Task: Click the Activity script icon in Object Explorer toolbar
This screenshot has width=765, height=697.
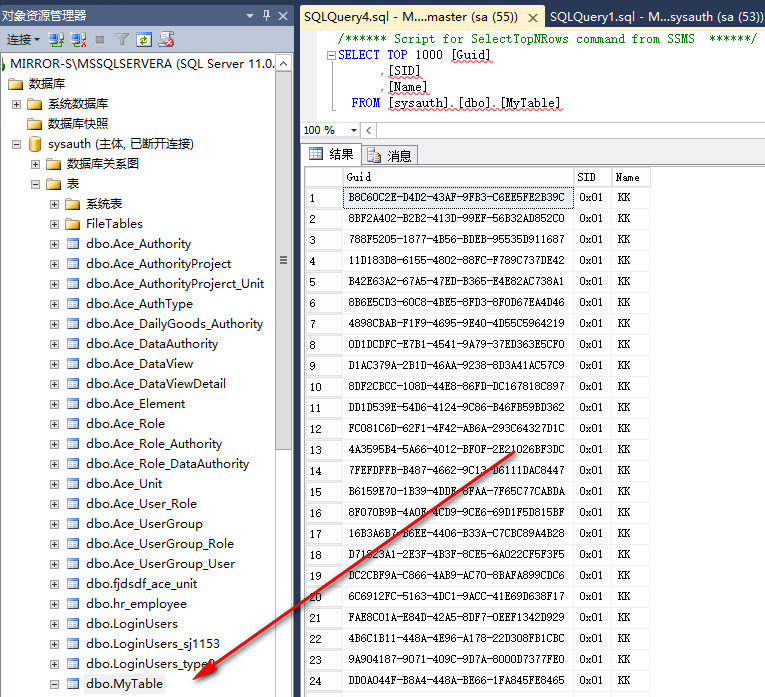Action: pos(166,40)
